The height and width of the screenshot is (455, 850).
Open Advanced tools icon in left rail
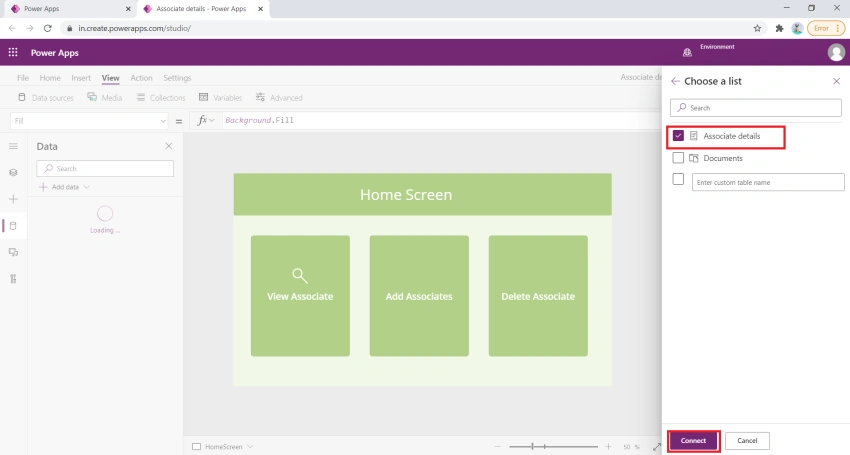(13, 279)
